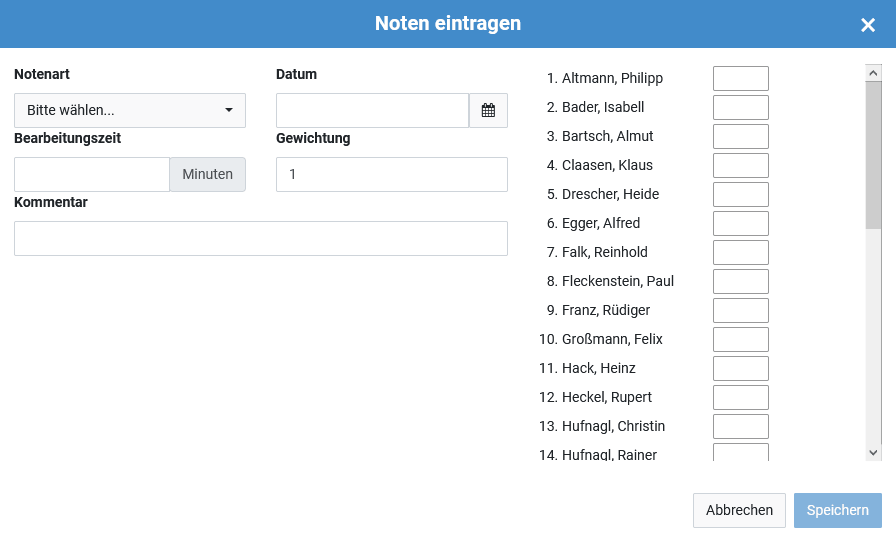The height and width of the screenshot is (539, 896).
Task: Select grade box for Bader, Isabell
Action: coord(741,107)
